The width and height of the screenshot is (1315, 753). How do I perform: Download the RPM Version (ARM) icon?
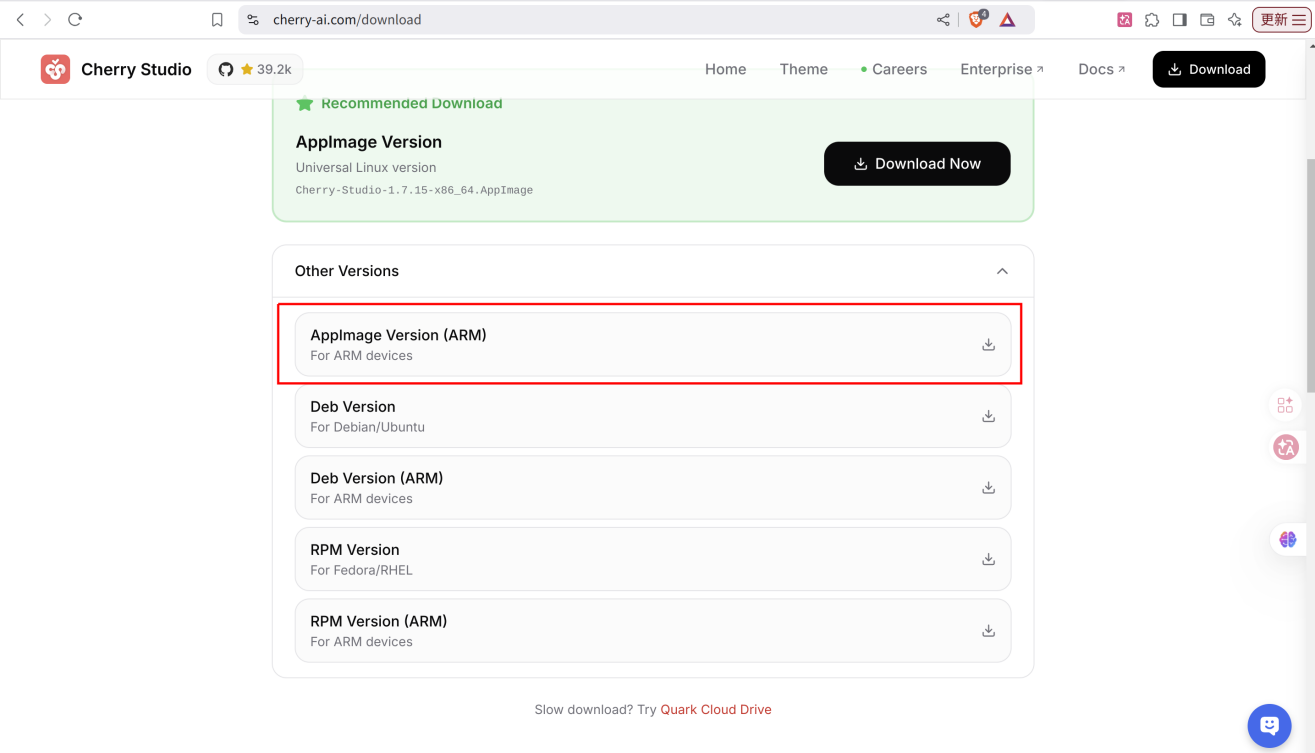coord(988,630)
